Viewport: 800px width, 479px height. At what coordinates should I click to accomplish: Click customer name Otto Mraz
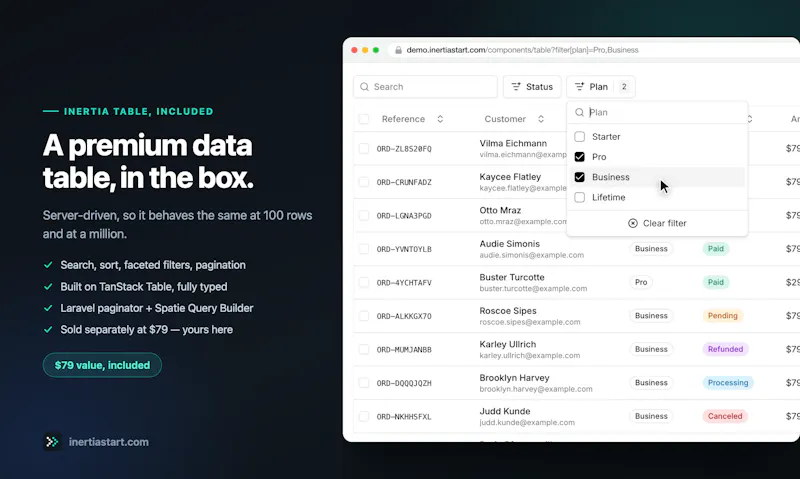(x=500, y=210)
